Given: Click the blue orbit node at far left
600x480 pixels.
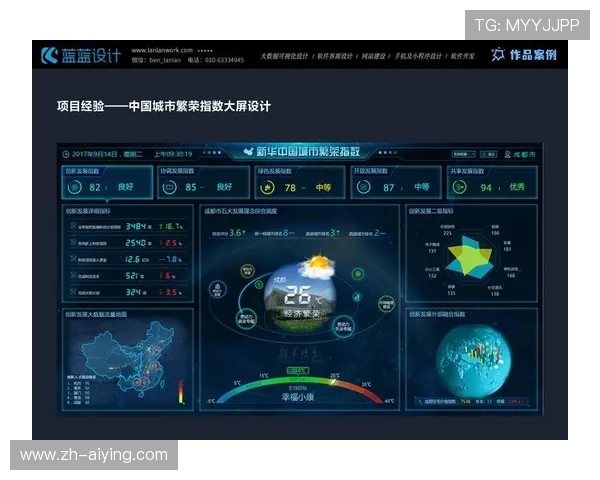Looking at the screenshot, I should point(217,289).
